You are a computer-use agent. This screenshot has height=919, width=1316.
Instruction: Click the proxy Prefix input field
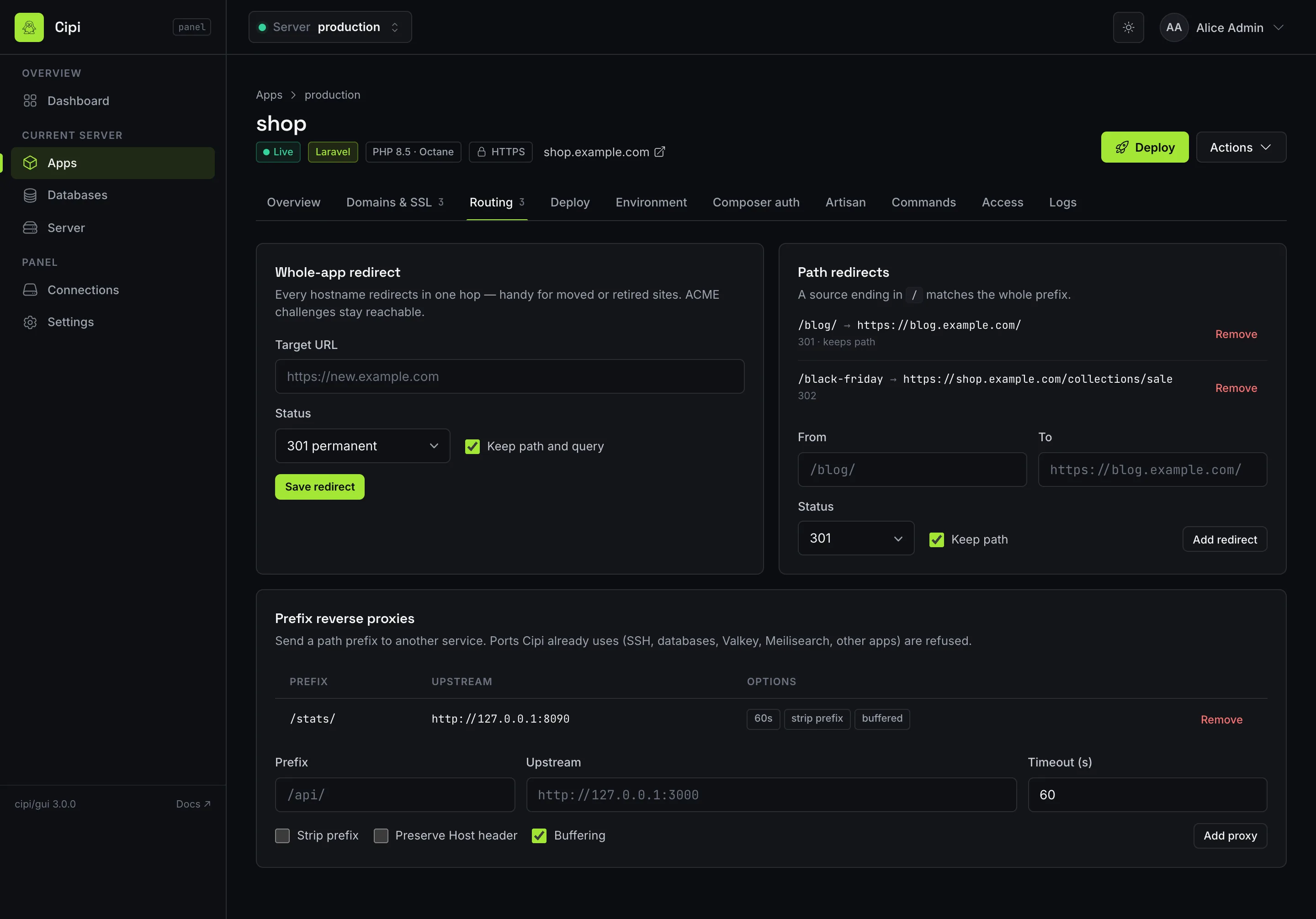[x=395, y=795]
